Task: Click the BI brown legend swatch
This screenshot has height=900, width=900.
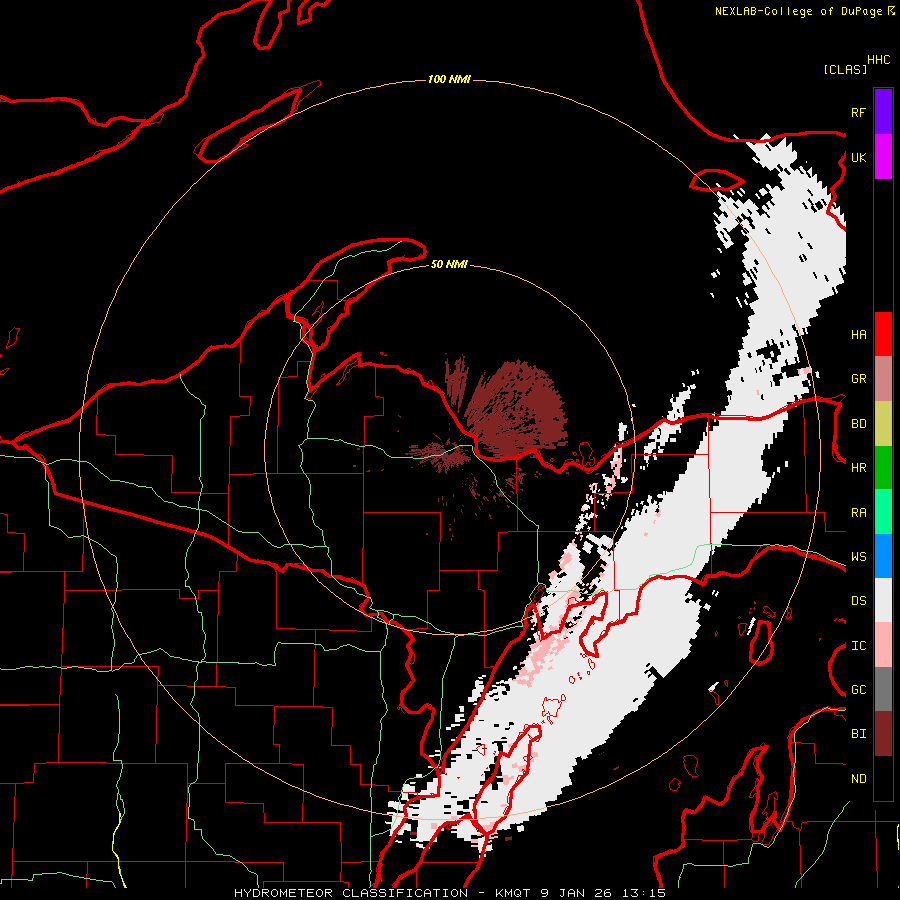Action: tap(883, 734)
